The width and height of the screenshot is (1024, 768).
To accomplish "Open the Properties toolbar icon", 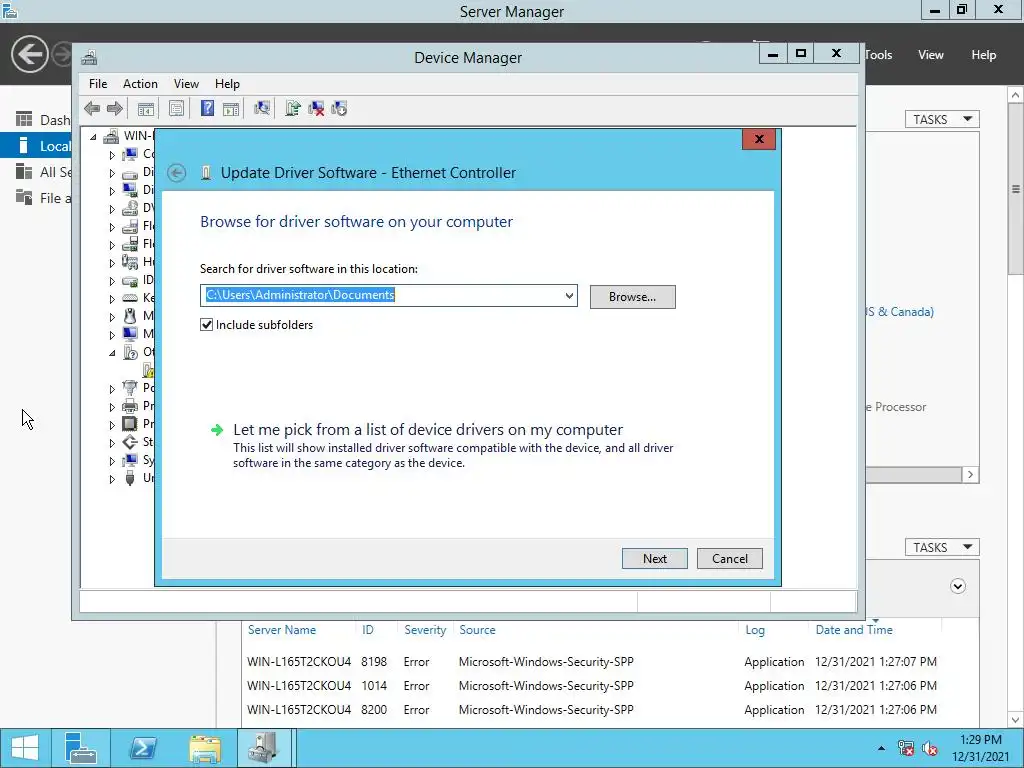I will 176,108.
